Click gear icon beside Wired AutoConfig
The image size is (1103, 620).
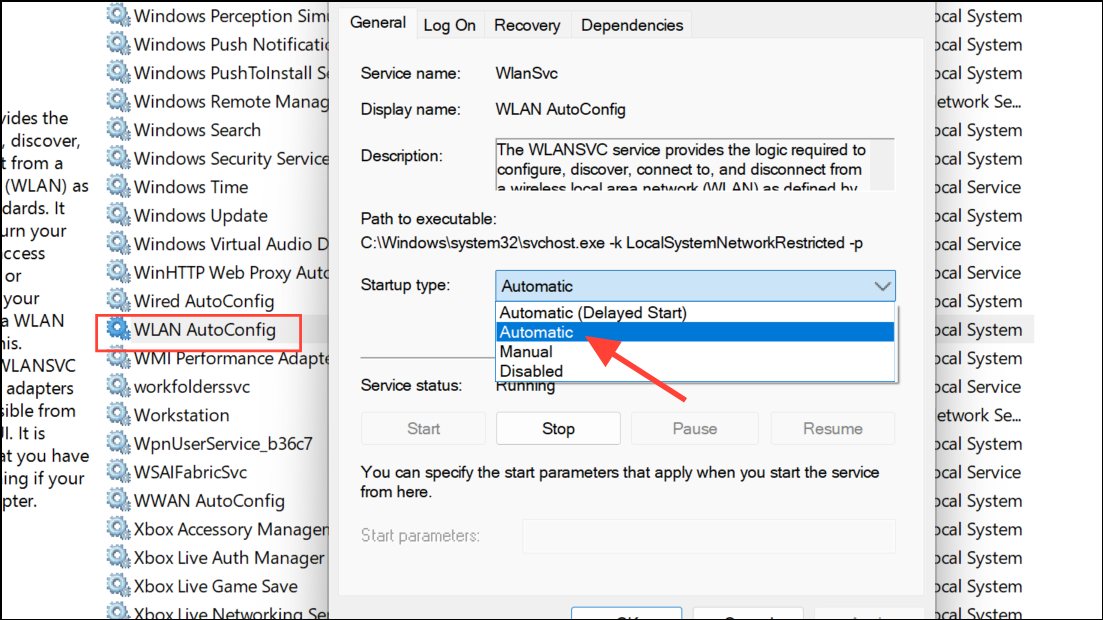coord(118,300)
